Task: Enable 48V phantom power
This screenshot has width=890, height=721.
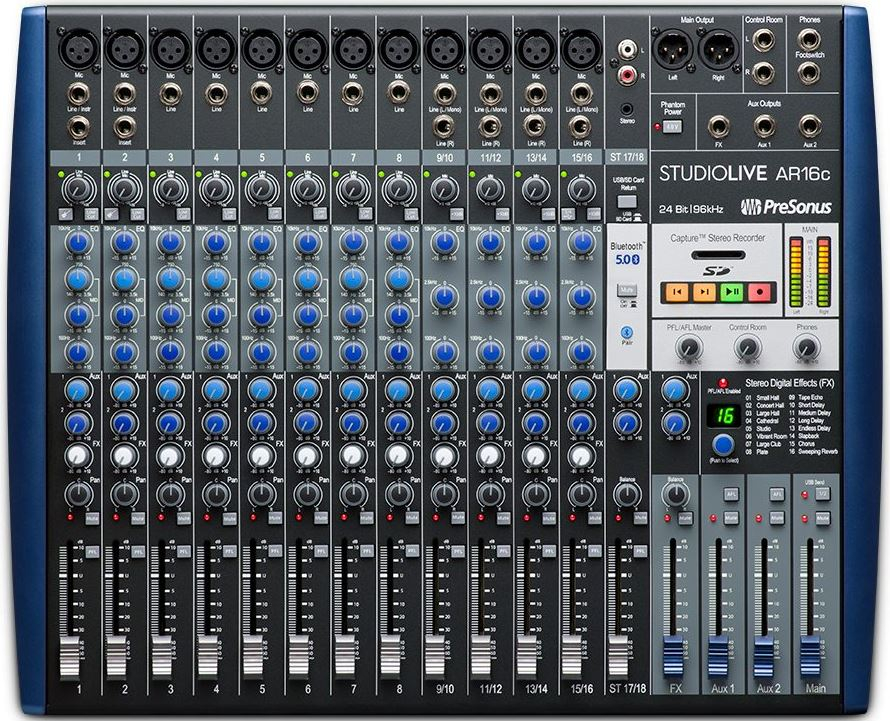Action: click(673, 127)
